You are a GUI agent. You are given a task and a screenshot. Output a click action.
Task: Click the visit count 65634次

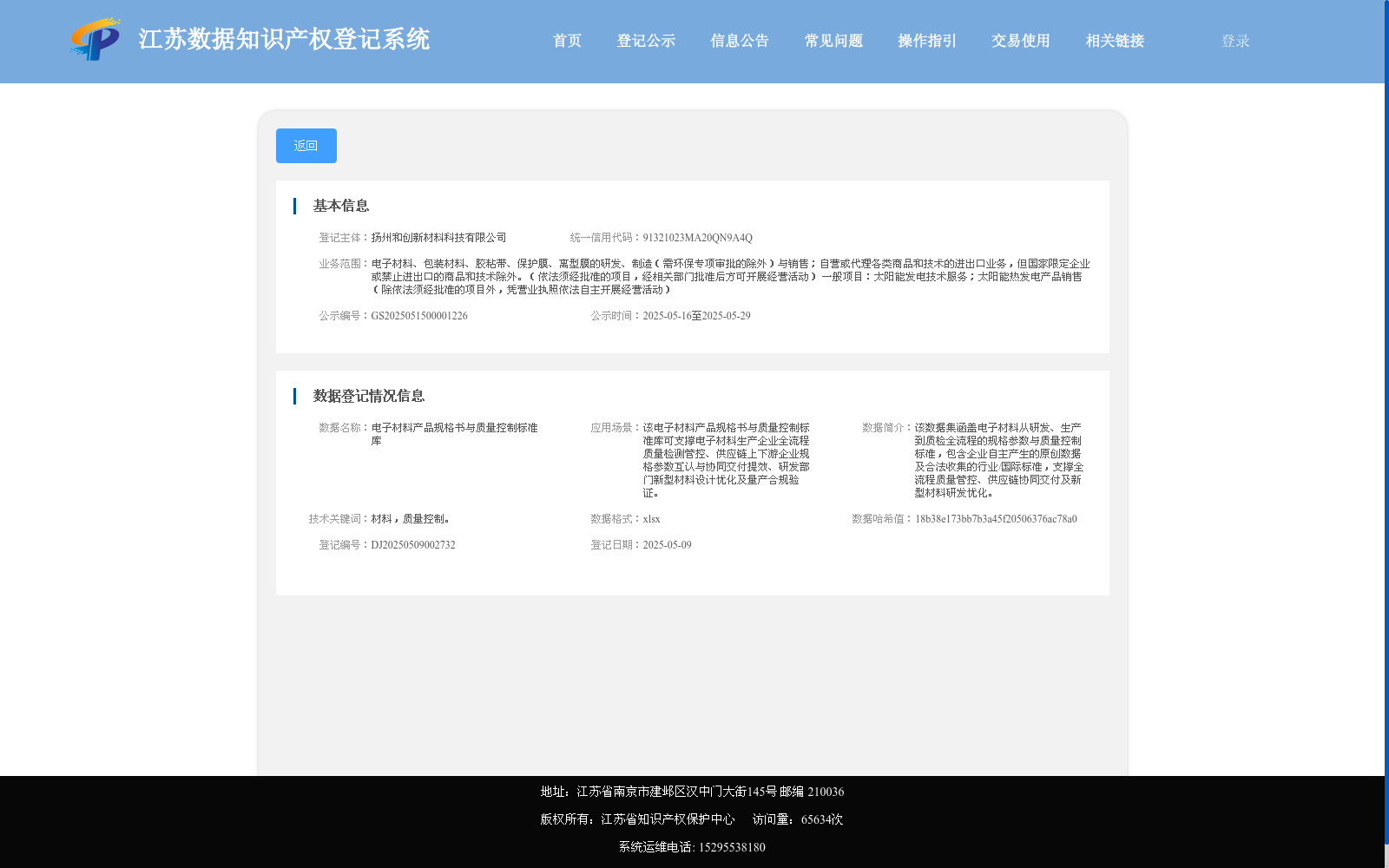[x=822, y=819]
